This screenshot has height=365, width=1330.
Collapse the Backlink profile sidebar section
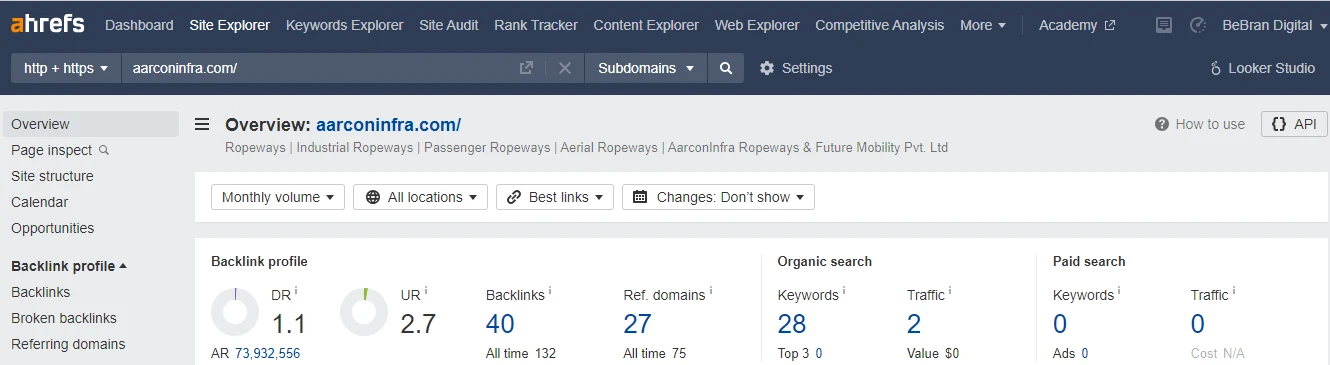(x=69, y=266)
